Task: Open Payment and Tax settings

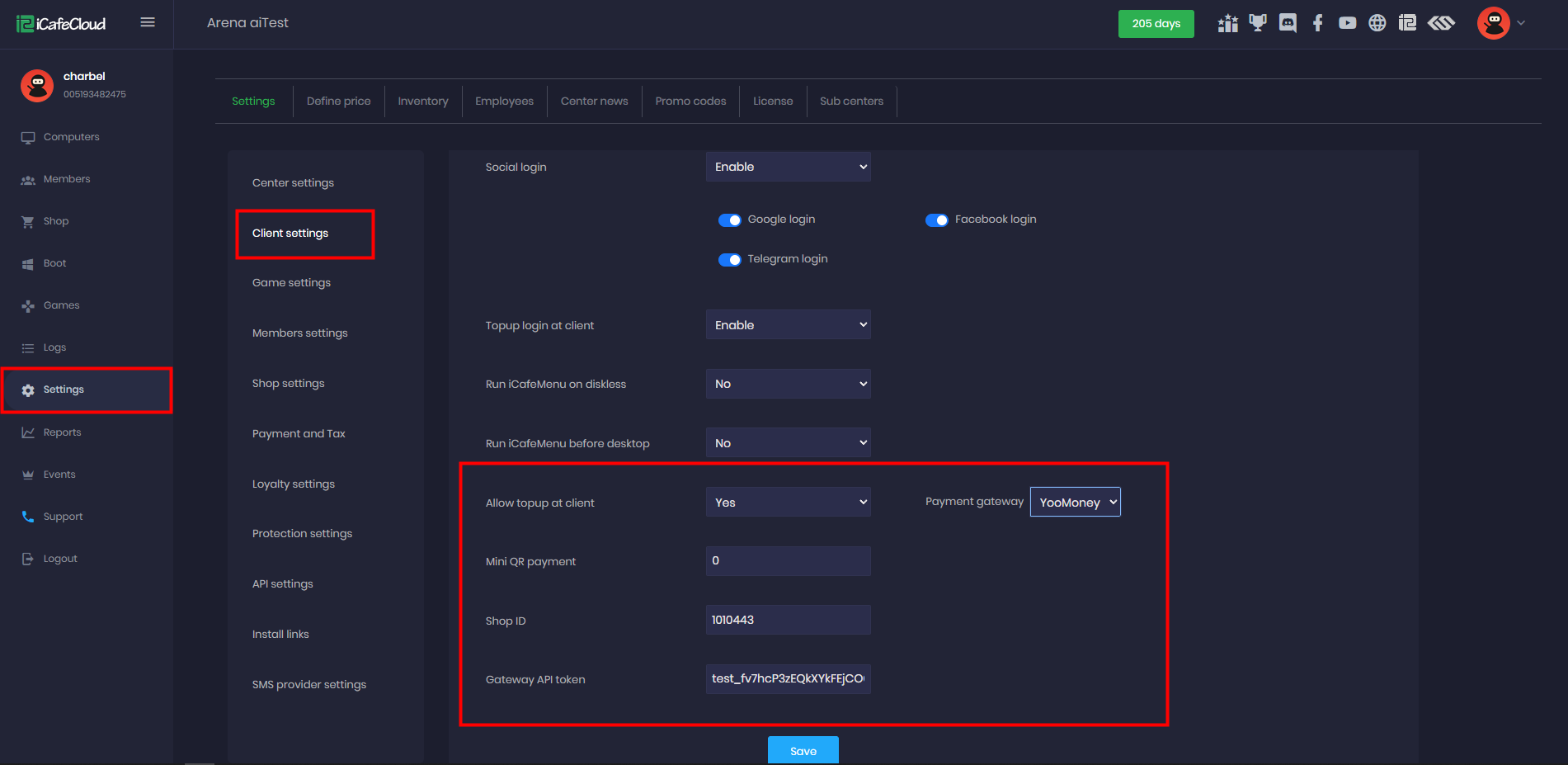Action: click(x=299, y=433)
